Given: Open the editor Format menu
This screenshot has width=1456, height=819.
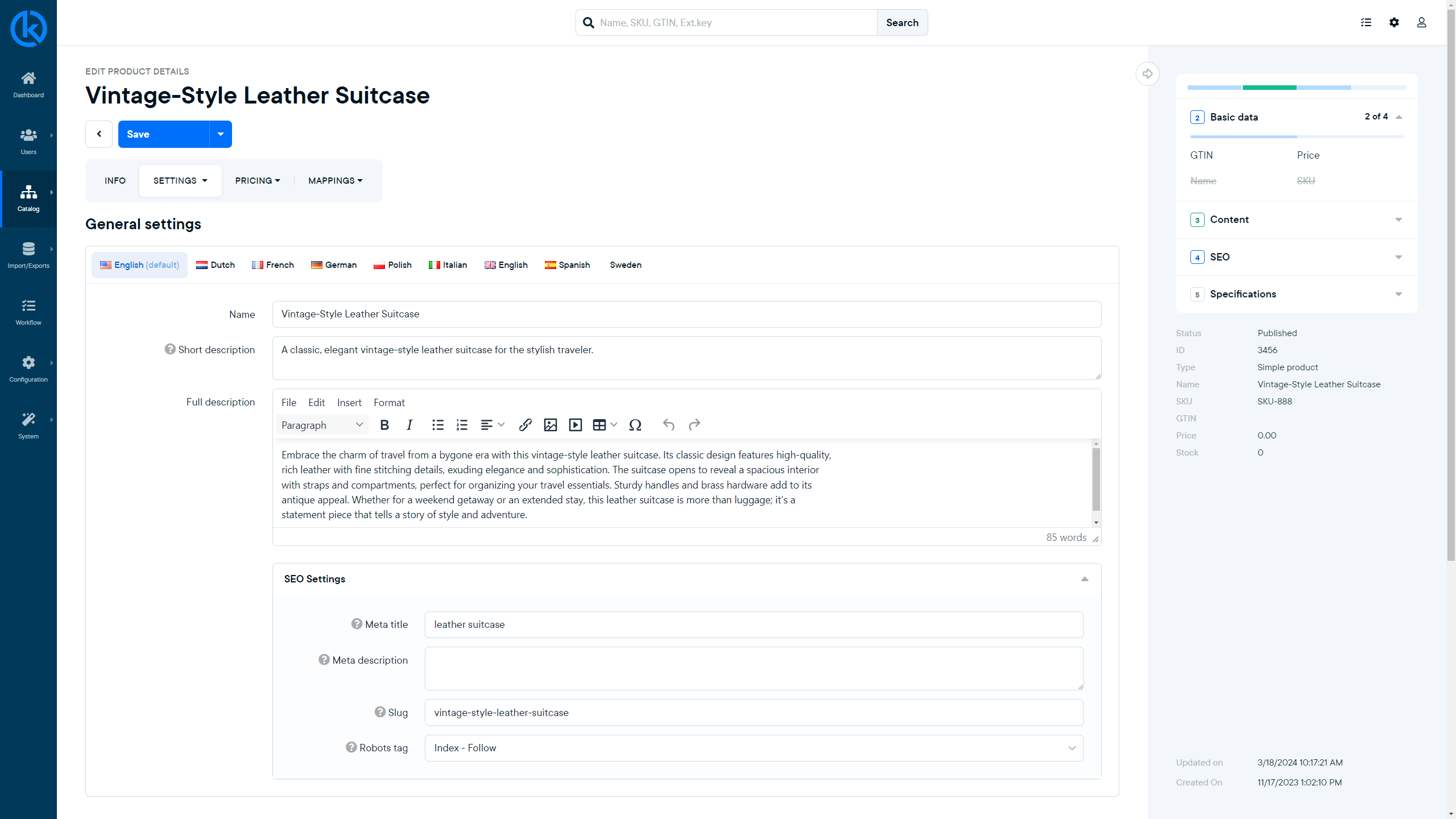Looking at the screenshot, I should (x=389, y=403).
